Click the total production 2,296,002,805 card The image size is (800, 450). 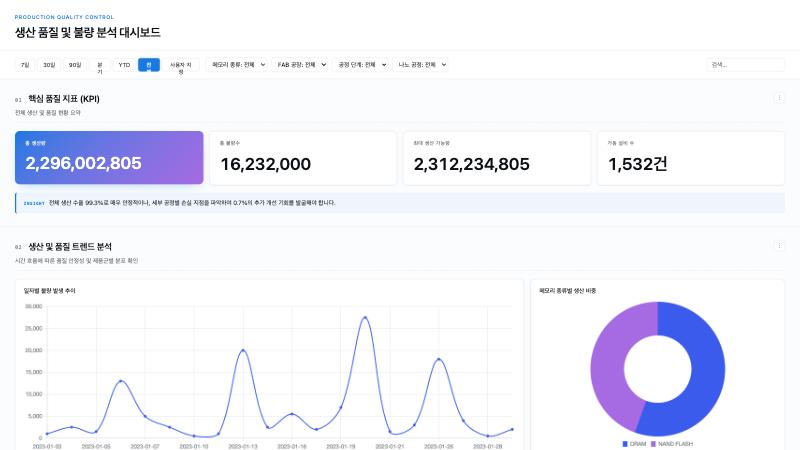click(109, 158)
